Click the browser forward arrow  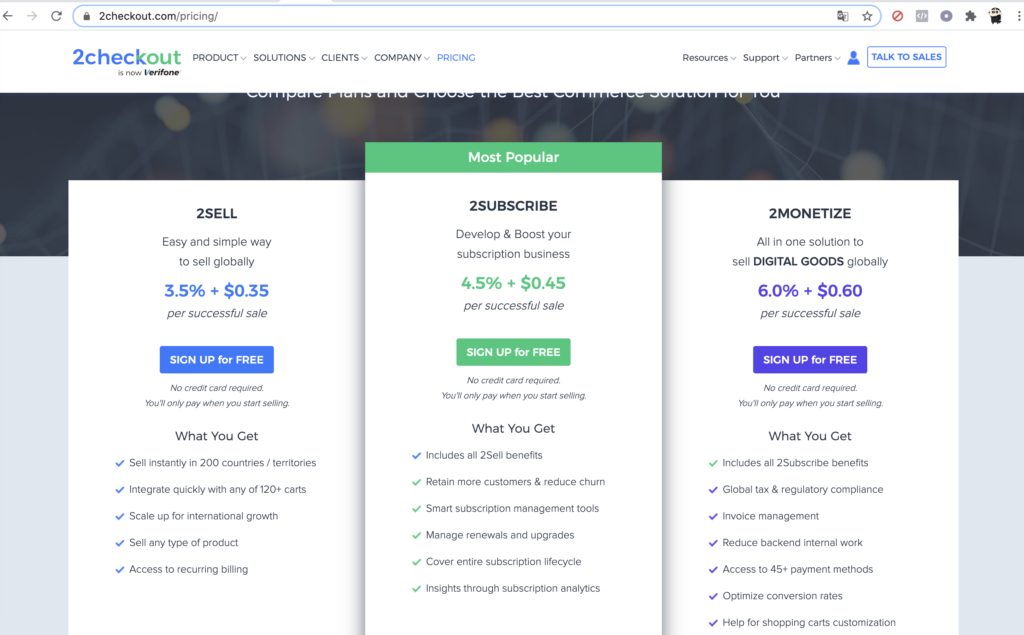tap(32, 16)
